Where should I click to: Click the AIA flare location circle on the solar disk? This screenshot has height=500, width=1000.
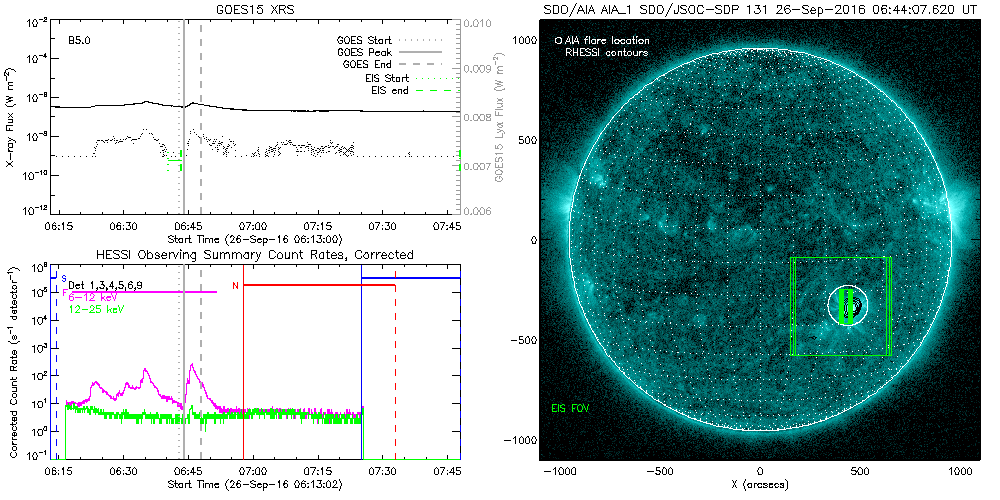click(848, 305)
